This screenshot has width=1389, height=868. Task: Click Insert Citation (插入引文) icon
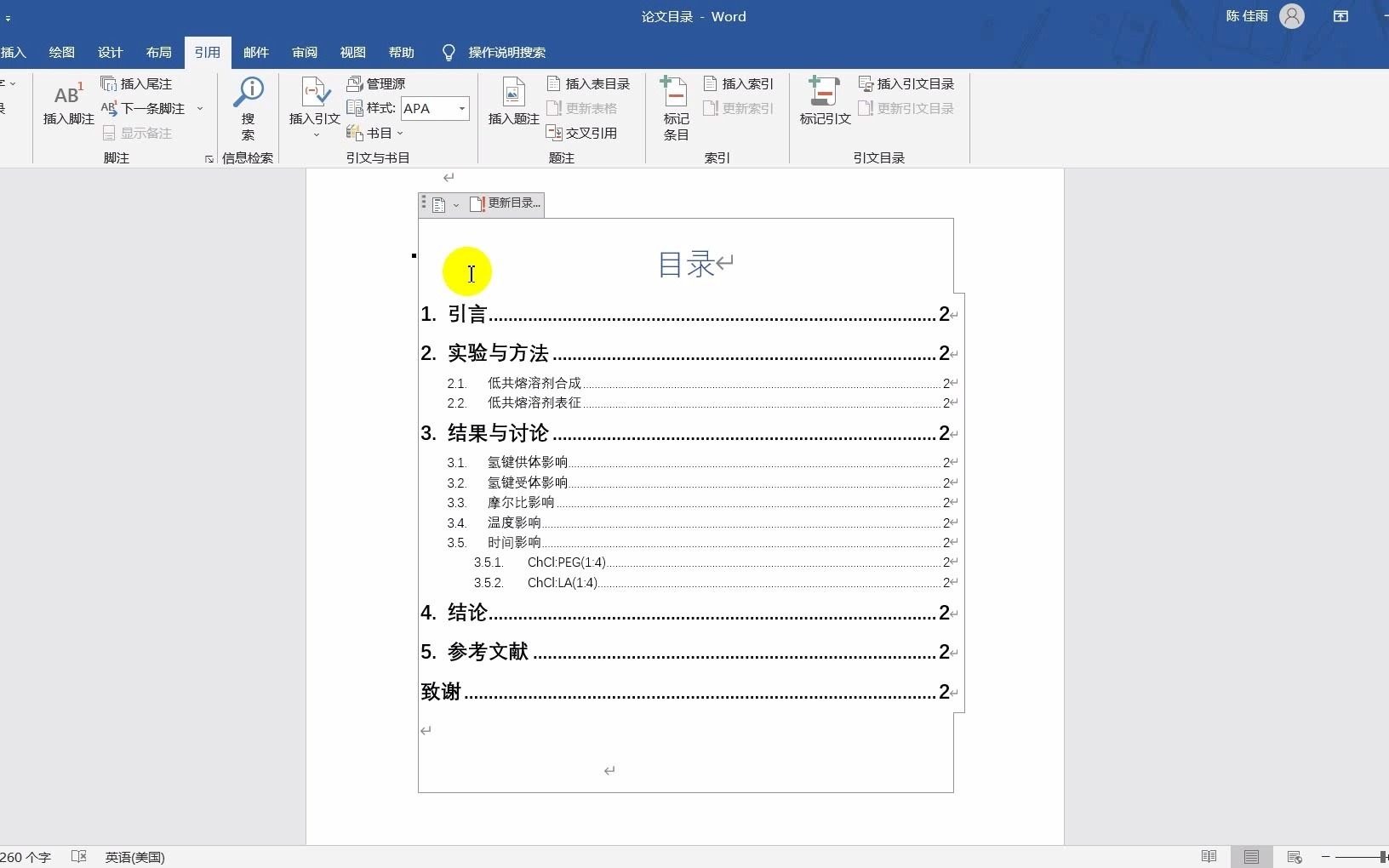click(315, 92)
